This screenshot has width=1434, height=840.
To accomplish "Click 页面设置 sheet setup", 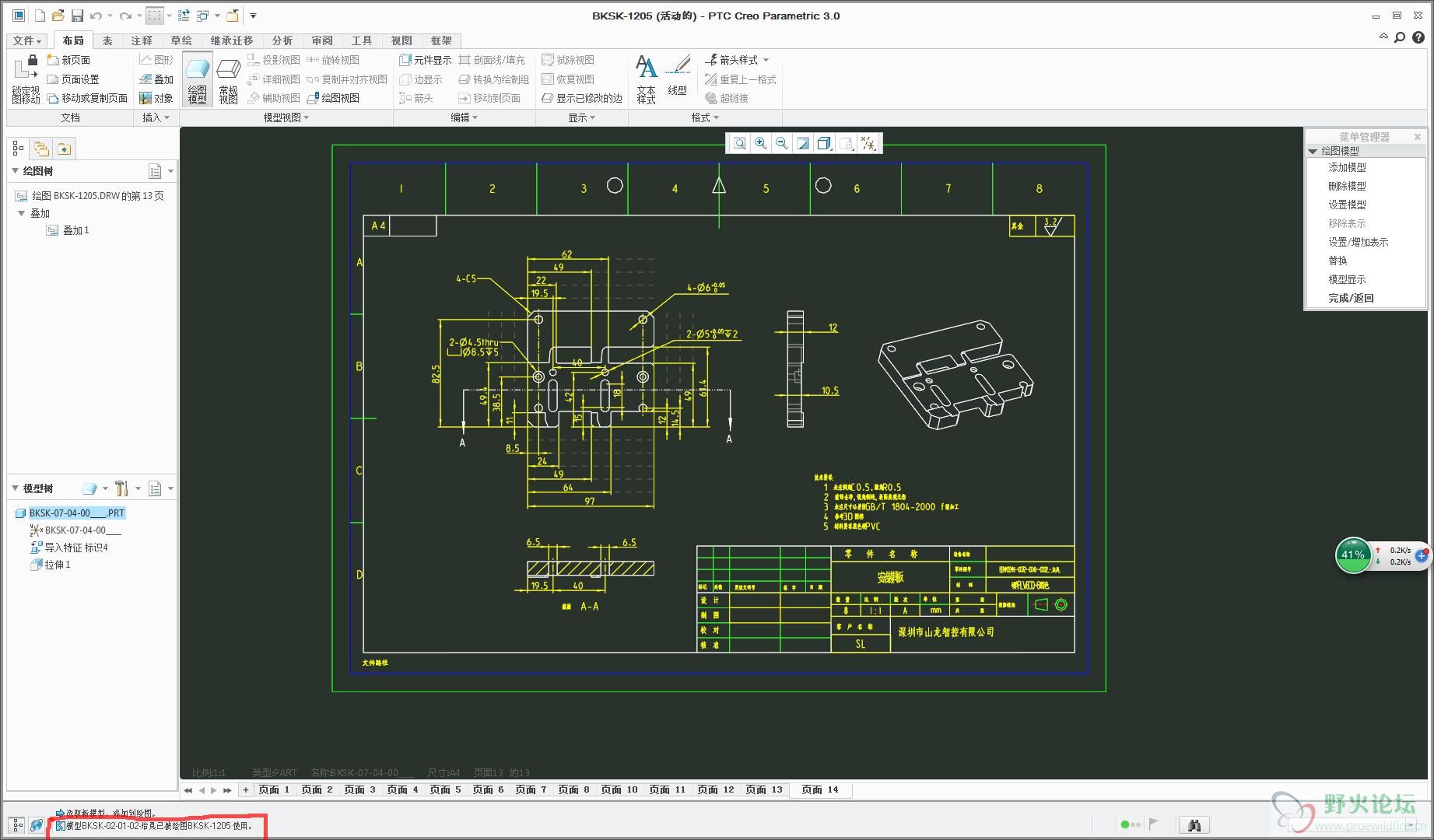I will pos(73,79).
